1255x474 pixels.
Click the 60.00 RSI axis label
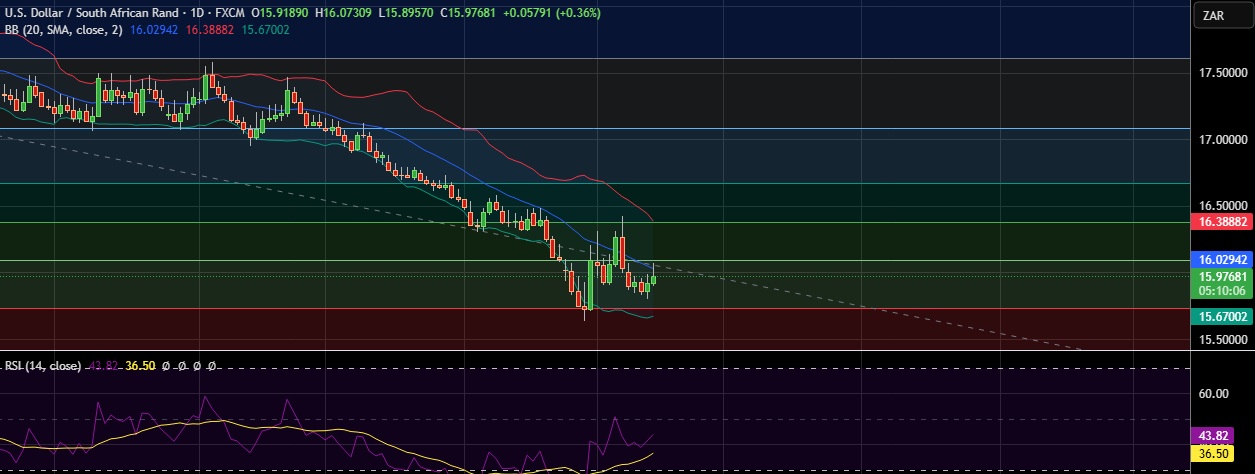pos(1213,394)
